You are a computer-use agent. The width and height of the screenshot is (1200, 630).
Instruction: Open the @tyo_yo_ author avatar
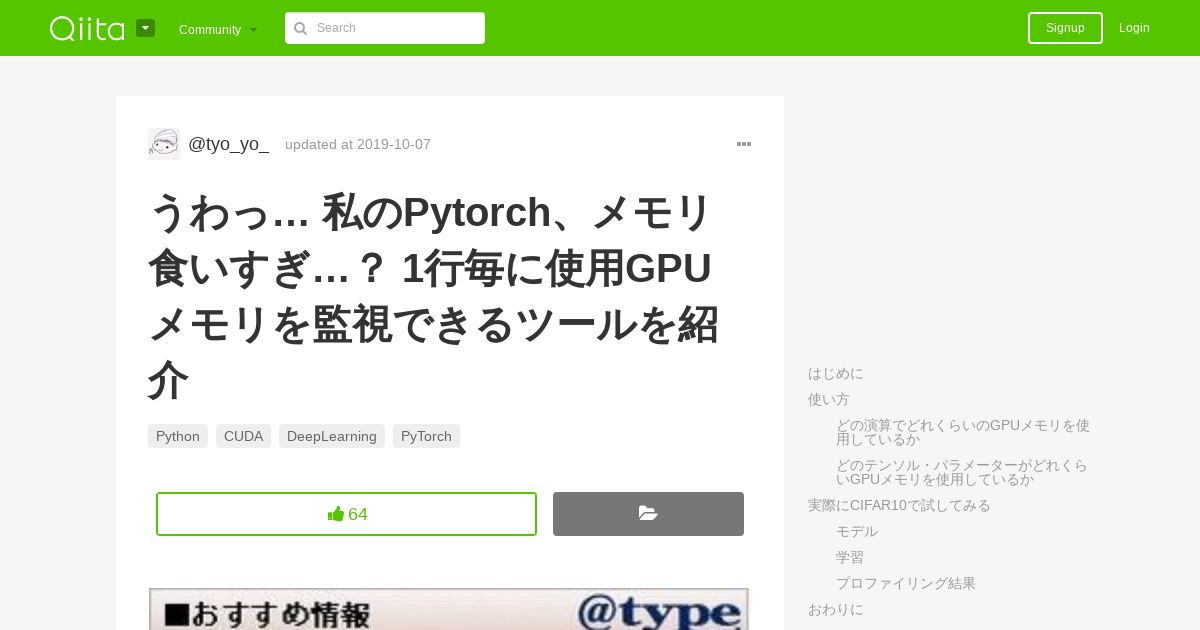coord(164,144)
